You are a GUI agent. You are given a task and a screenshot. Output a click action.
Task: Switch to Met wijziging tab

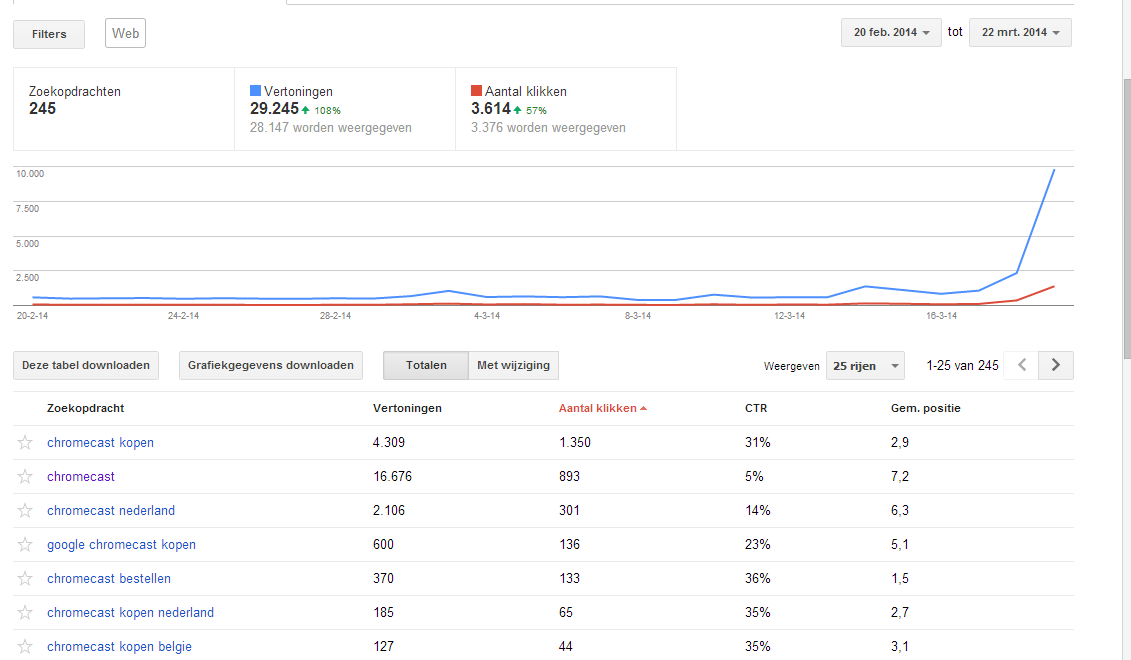[514, 365]
